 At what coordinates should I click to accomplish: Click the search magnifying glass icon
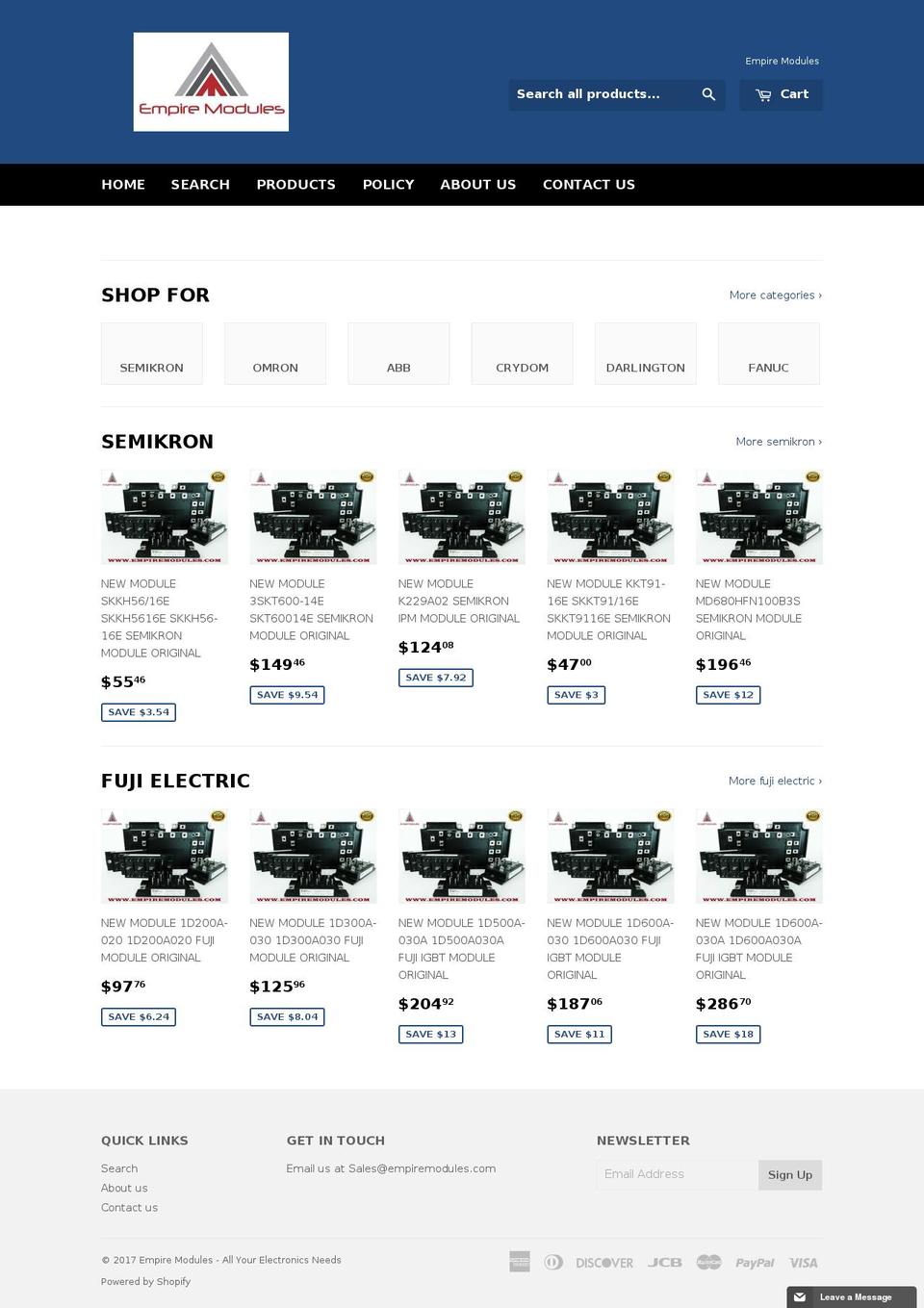pos(708,94)
